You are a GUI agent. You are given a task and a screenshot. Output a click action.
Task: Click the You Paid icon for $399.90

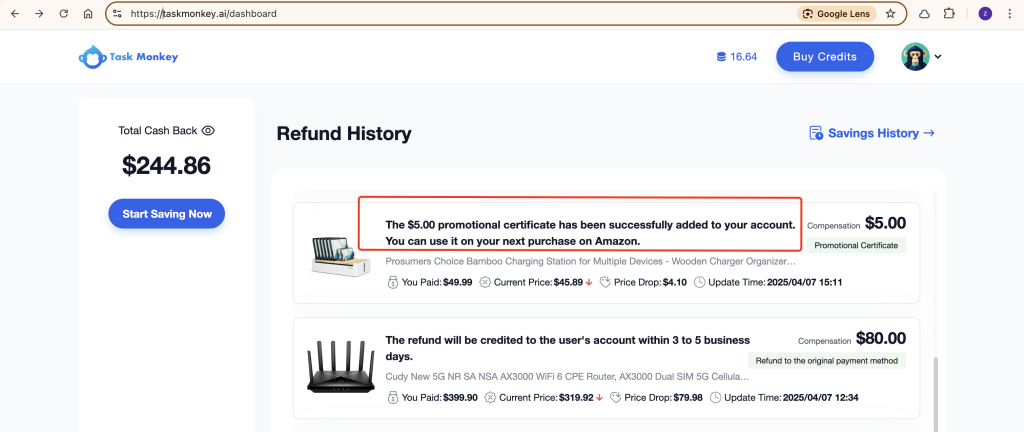pyautogui.click(x=392, y=397)
